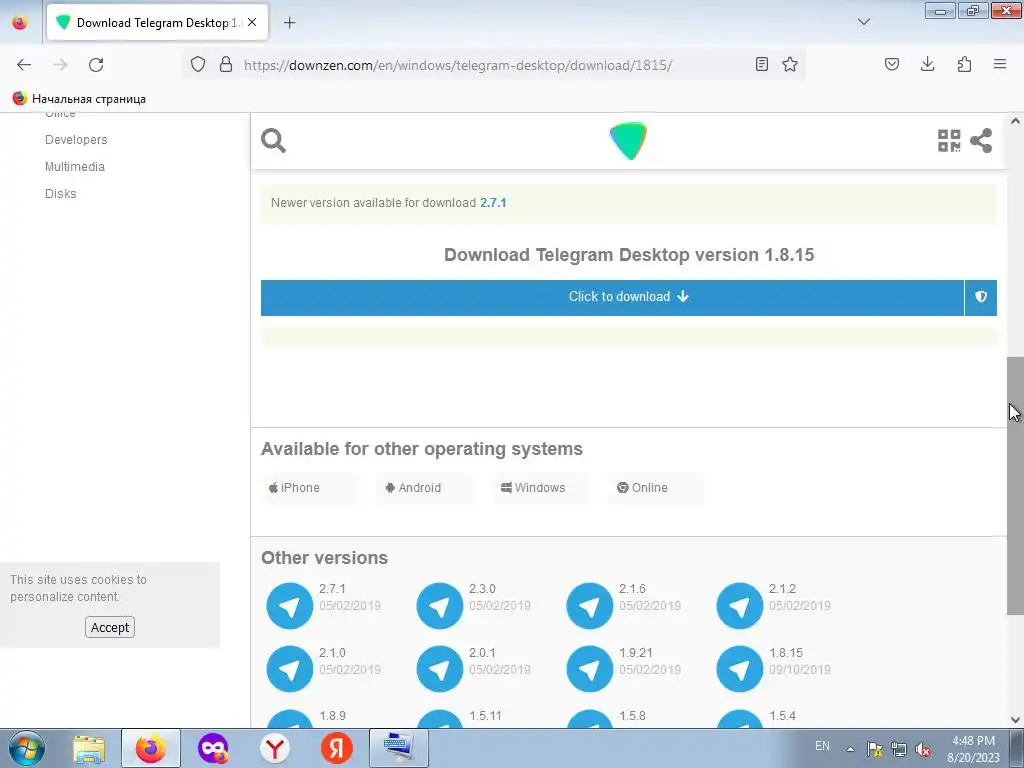Open the Firefox downloads panel
Viewport: 1024px width, 768px height.
(927, 64)
